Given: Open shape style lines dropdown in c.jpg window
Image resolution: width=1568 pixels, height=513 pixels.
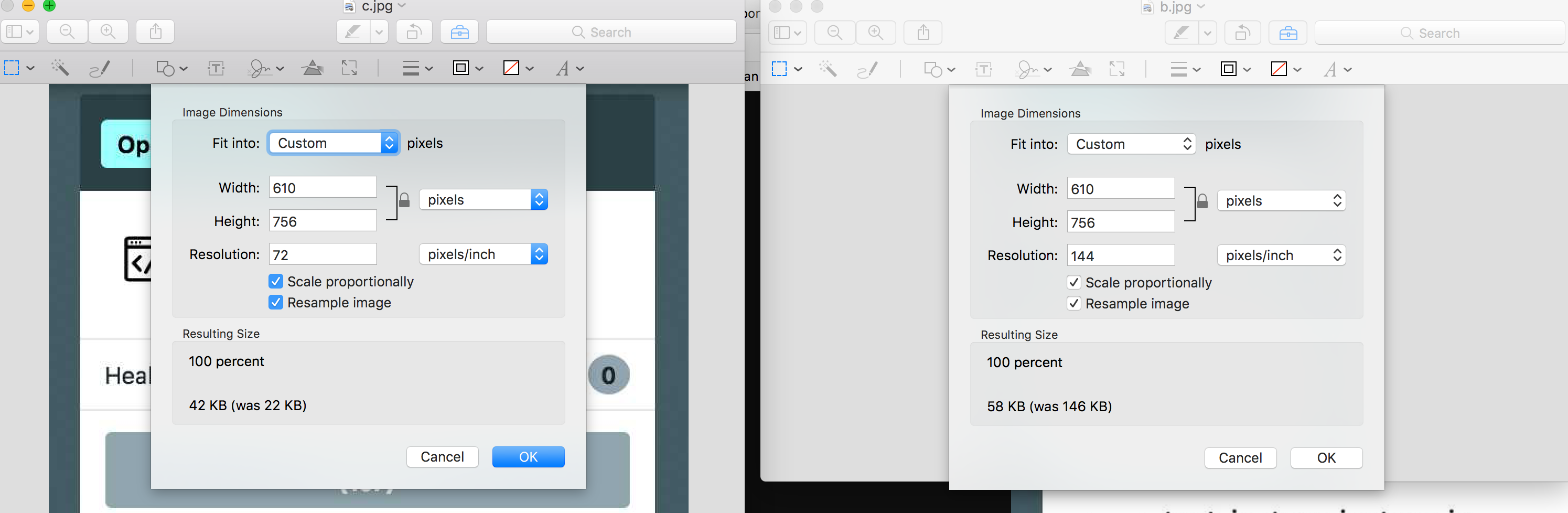Looking at the screenshot, I should [x=417, y=68].
